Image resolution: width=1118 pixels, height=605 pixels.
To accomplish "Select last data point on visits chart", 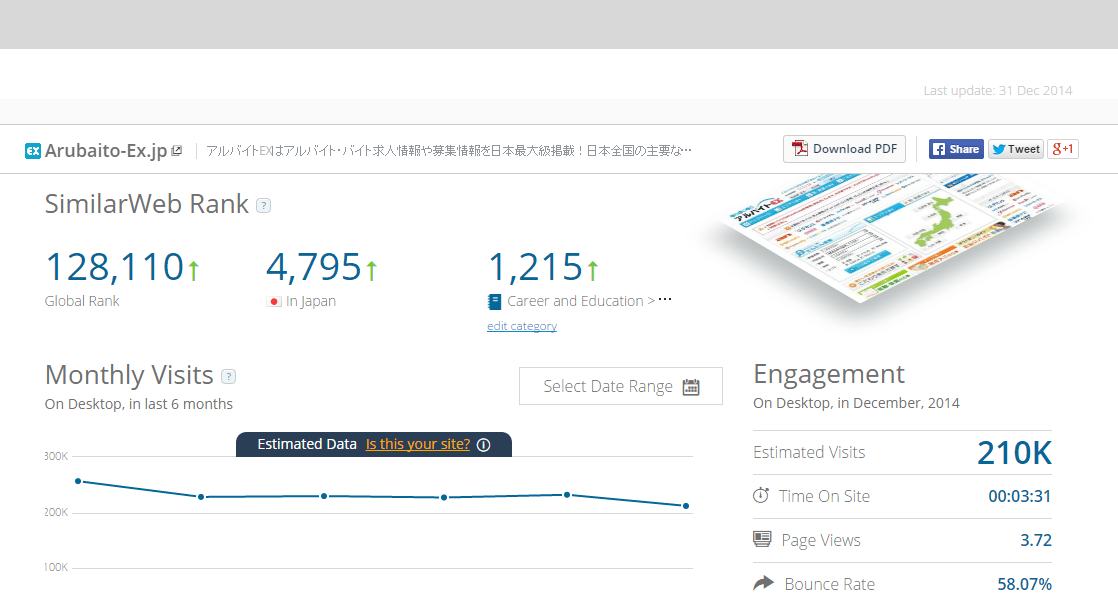I will (686, 506).
